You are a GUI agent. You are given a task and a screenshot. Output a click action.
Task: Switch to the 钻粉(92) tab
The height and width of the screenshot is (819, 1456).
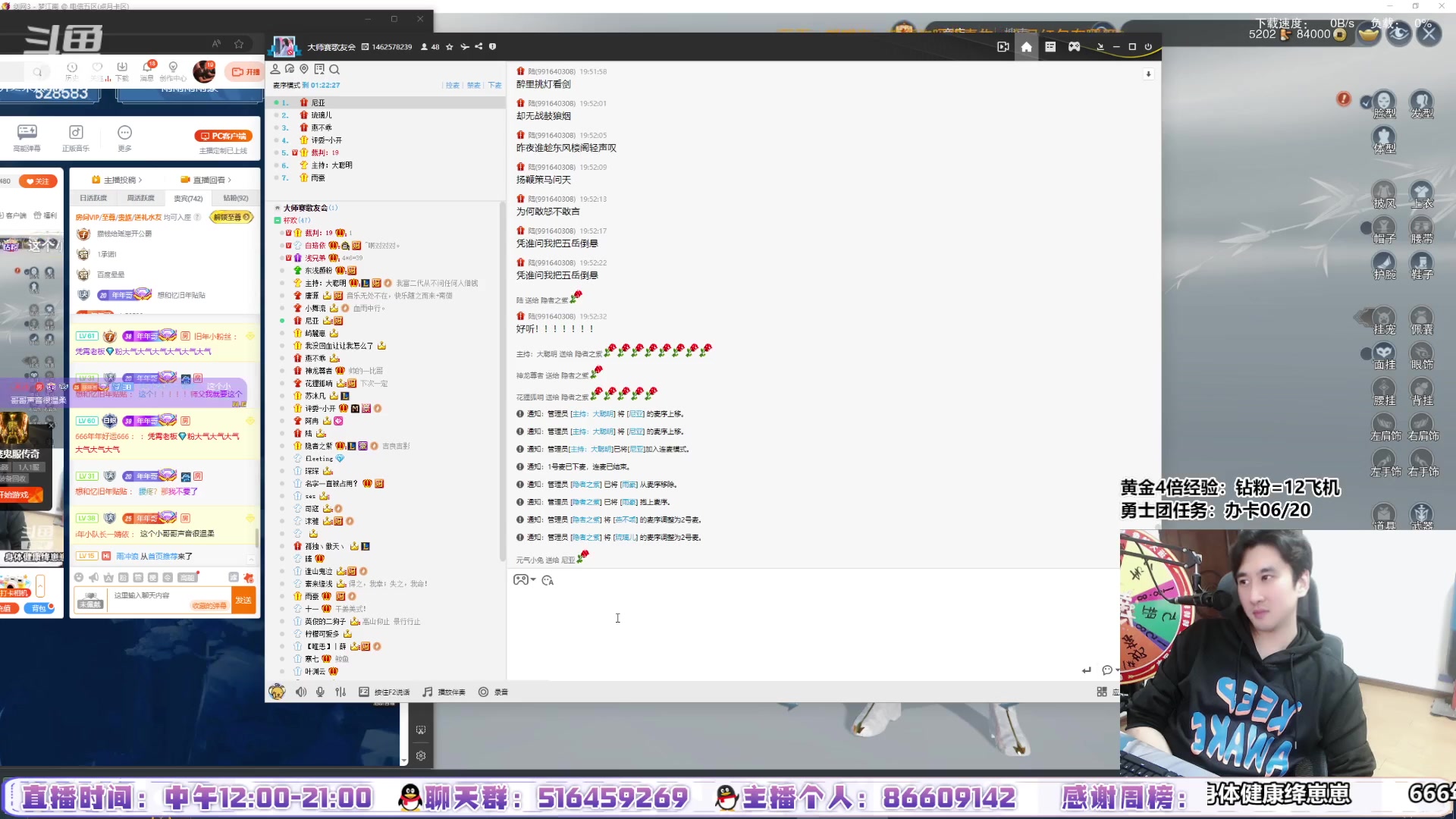tap(235, 199)
